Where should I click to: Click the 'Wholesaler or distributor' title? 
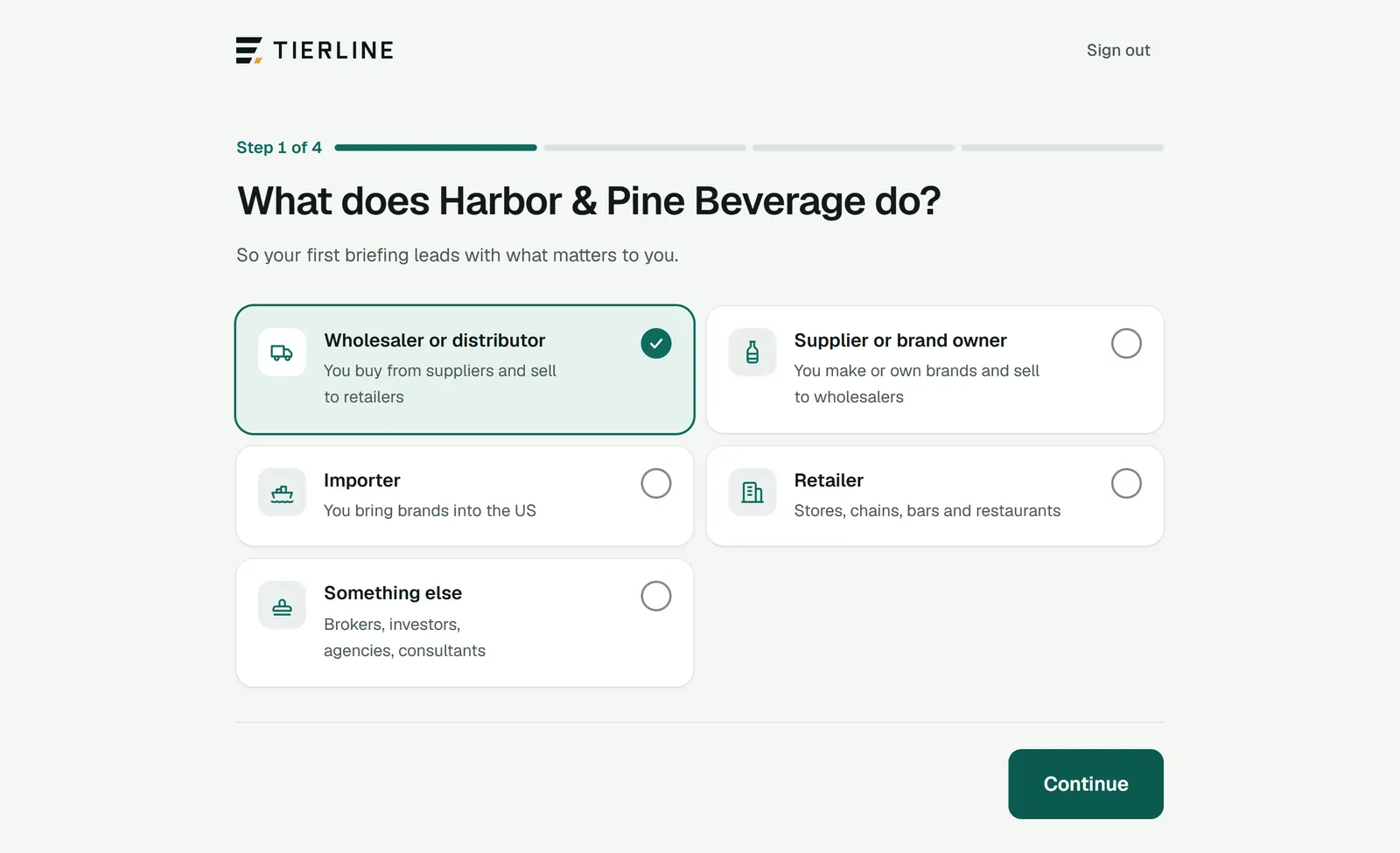(435, 340)
